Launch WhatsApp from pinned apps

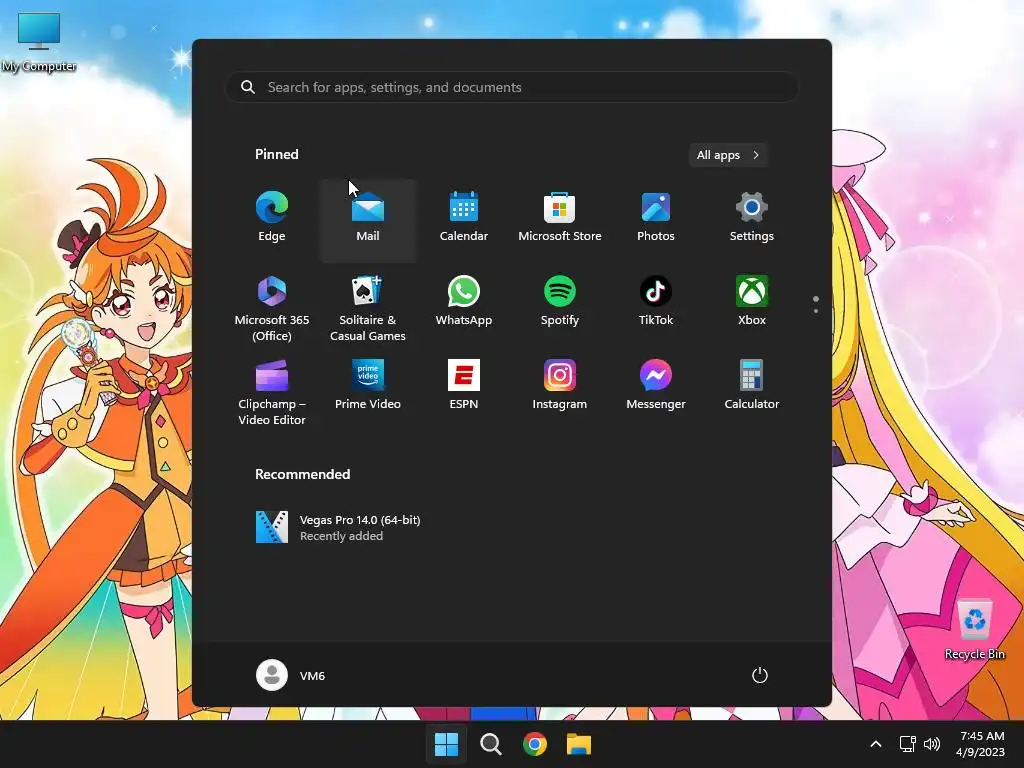pyautogui.click(x=464, y=302)
